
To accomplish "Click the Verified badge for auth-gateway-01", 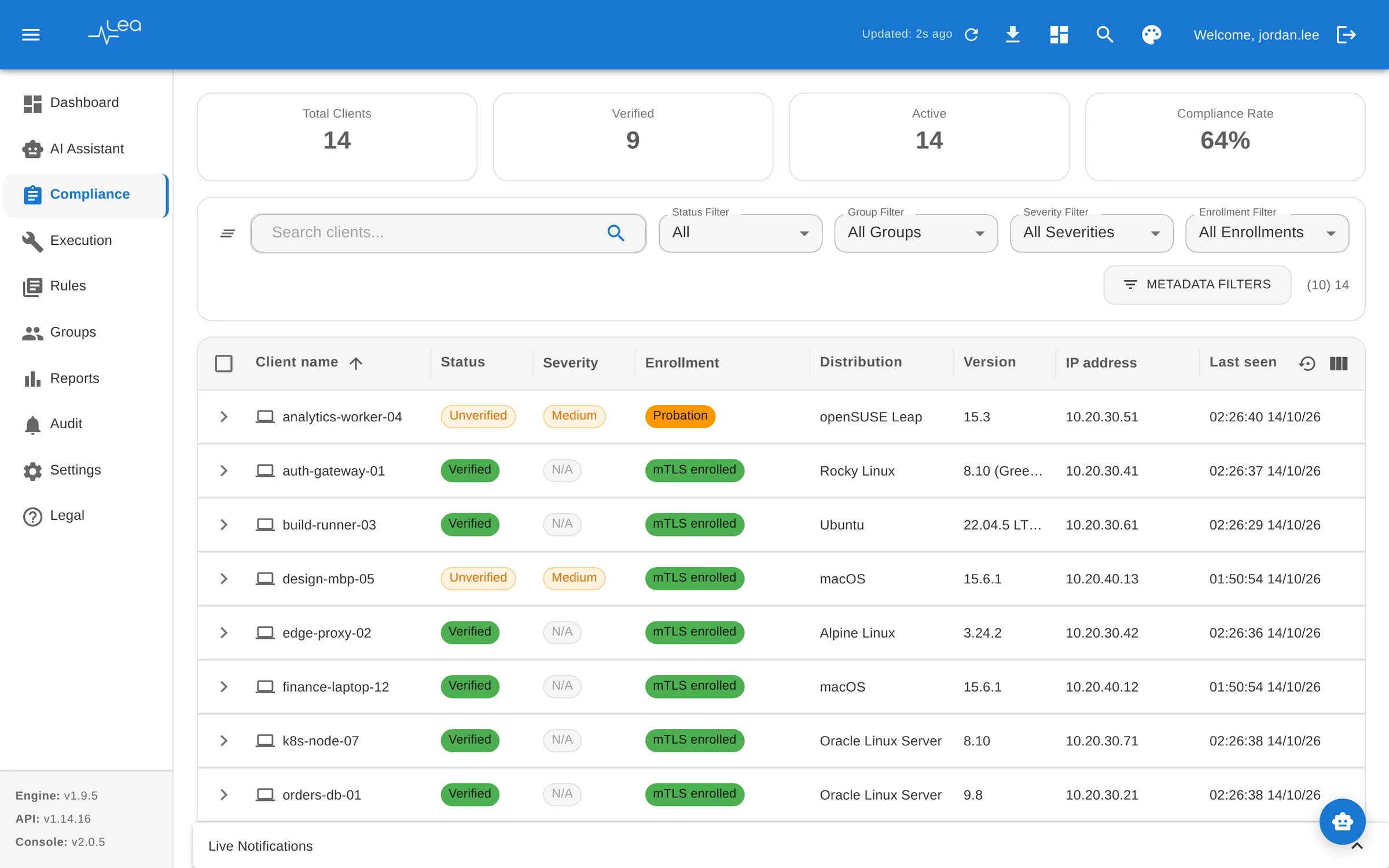I will pos(470,470).
